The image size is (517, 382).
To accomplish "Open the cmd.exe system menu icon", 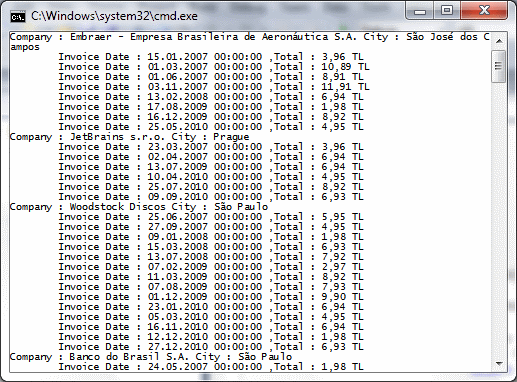I will (18, 17).
